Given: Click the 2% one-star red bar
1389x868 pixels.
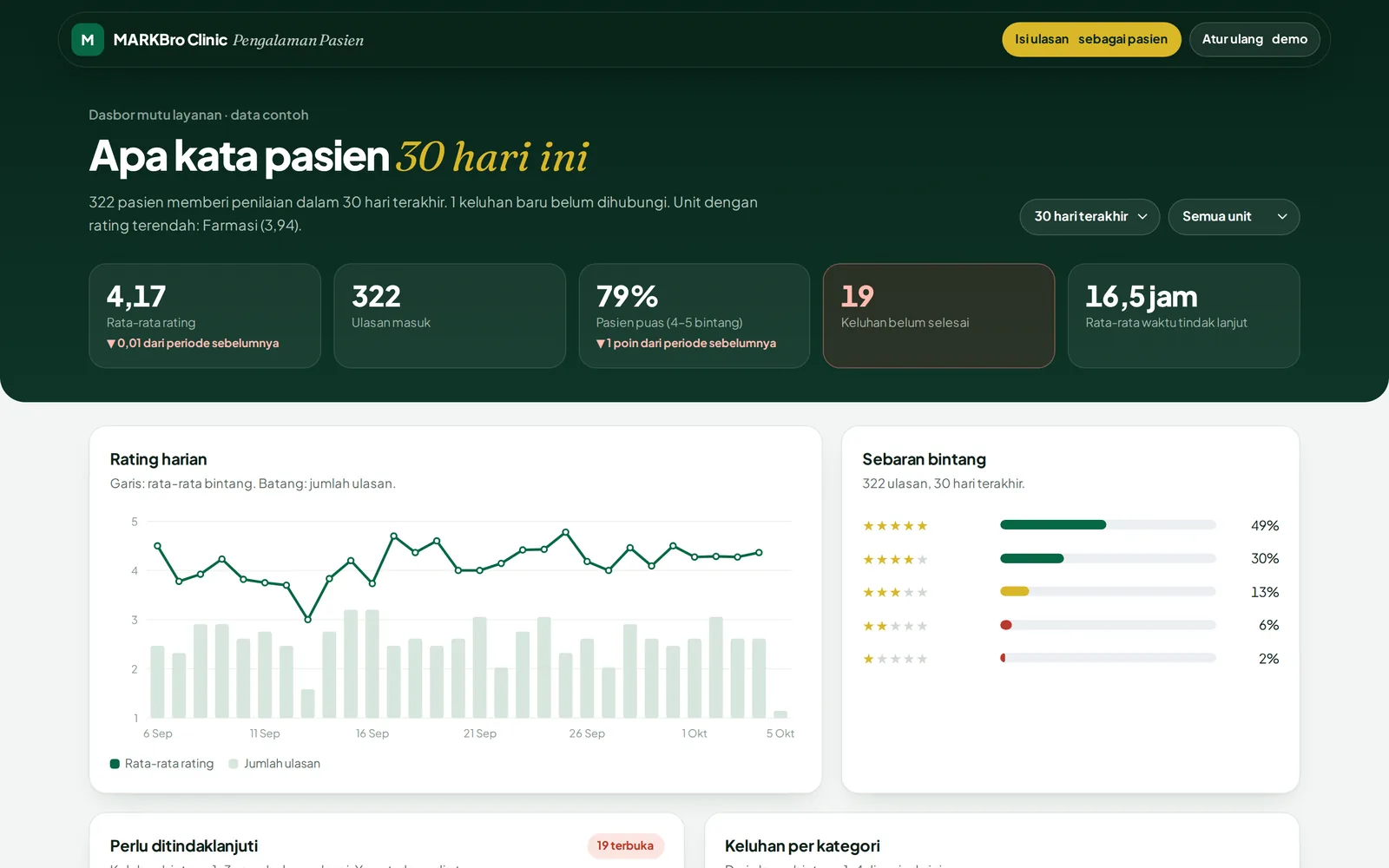Looking at the screenshot, I should (x=1003, y=658).
